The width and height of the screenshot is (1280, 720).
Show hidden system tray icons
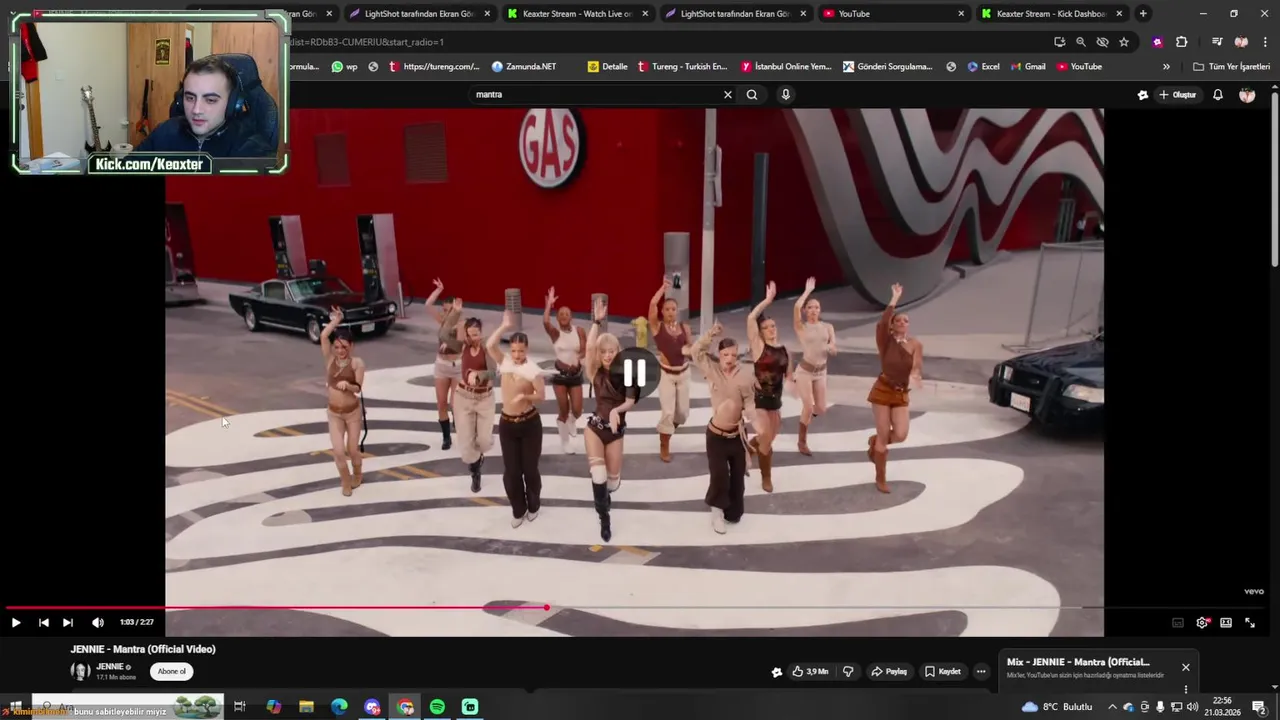click(1112, 707)
